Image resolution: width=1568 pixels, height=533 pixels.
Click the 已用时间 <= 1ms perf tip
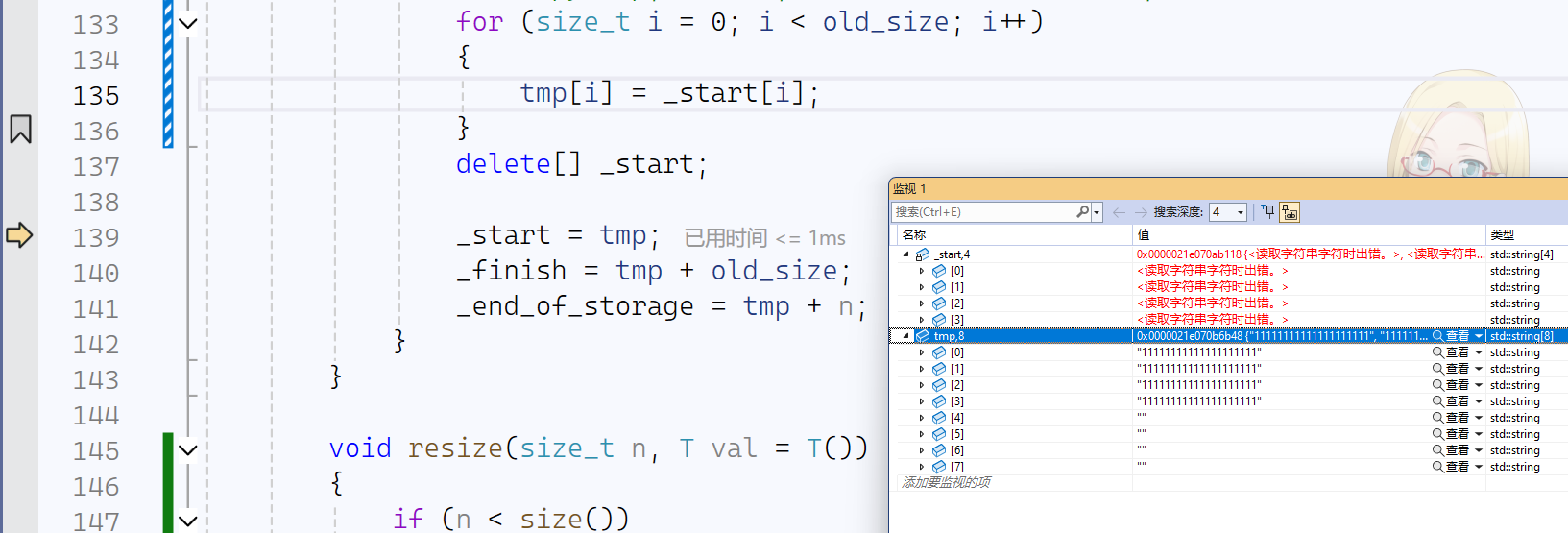[x=765, y=238]
